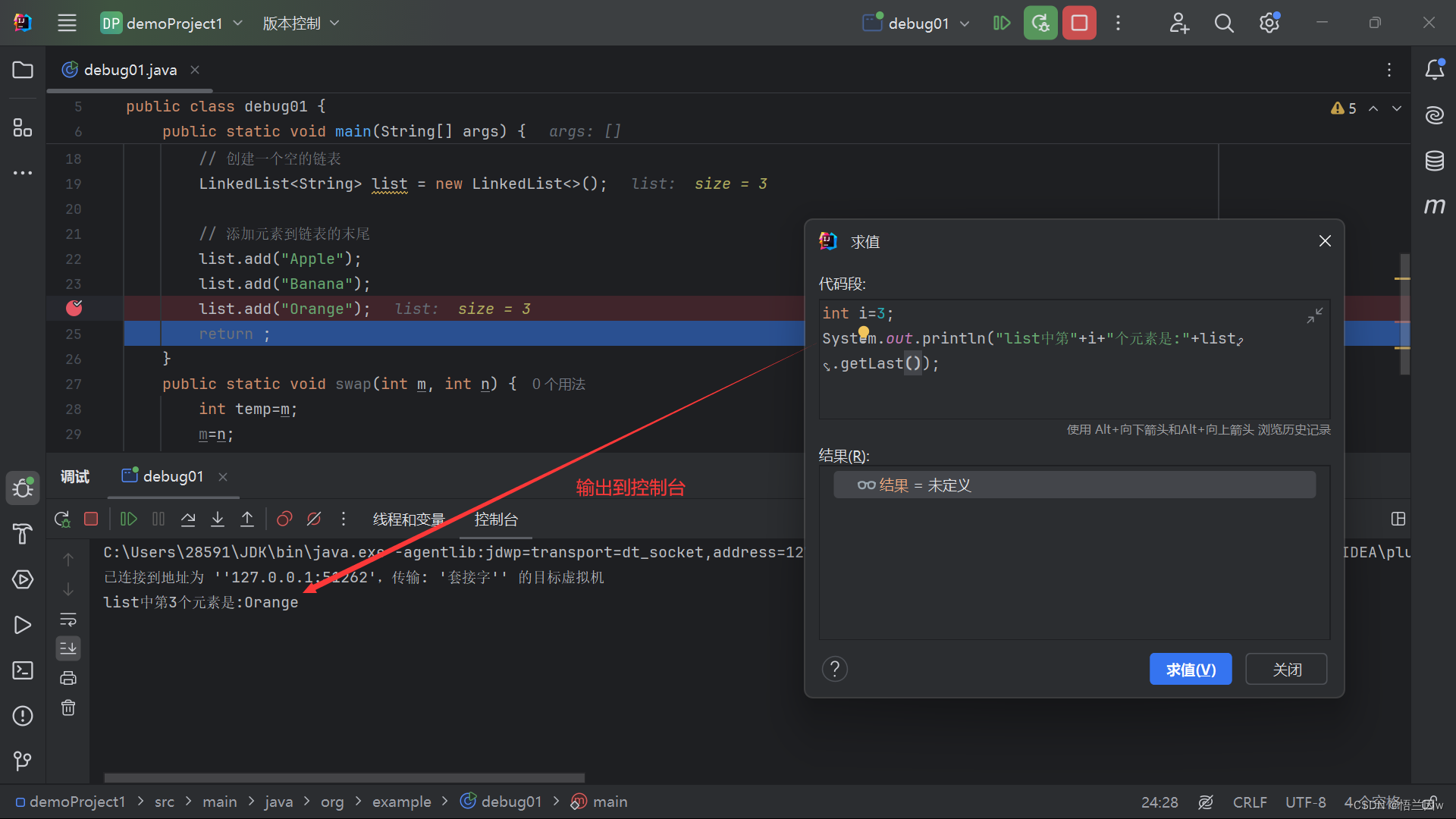1456x819 pixels.
Task: Click the 求值(V) evaluate button
Action: coord(1191,670)
